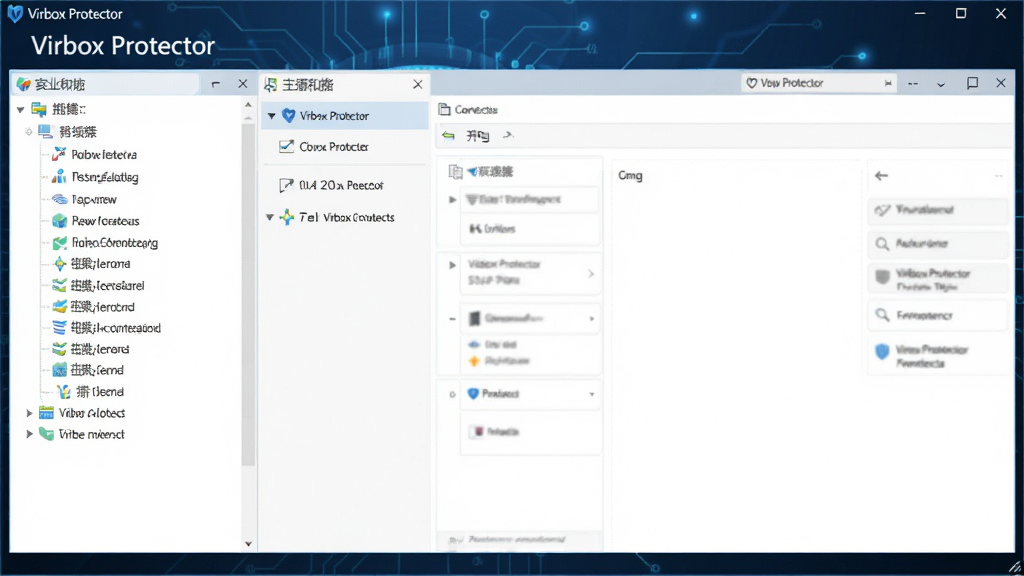The width and height of the screenshot is (1024, 576).
Task: Pin the View Protector tab
Action: (x=888, y=83)
